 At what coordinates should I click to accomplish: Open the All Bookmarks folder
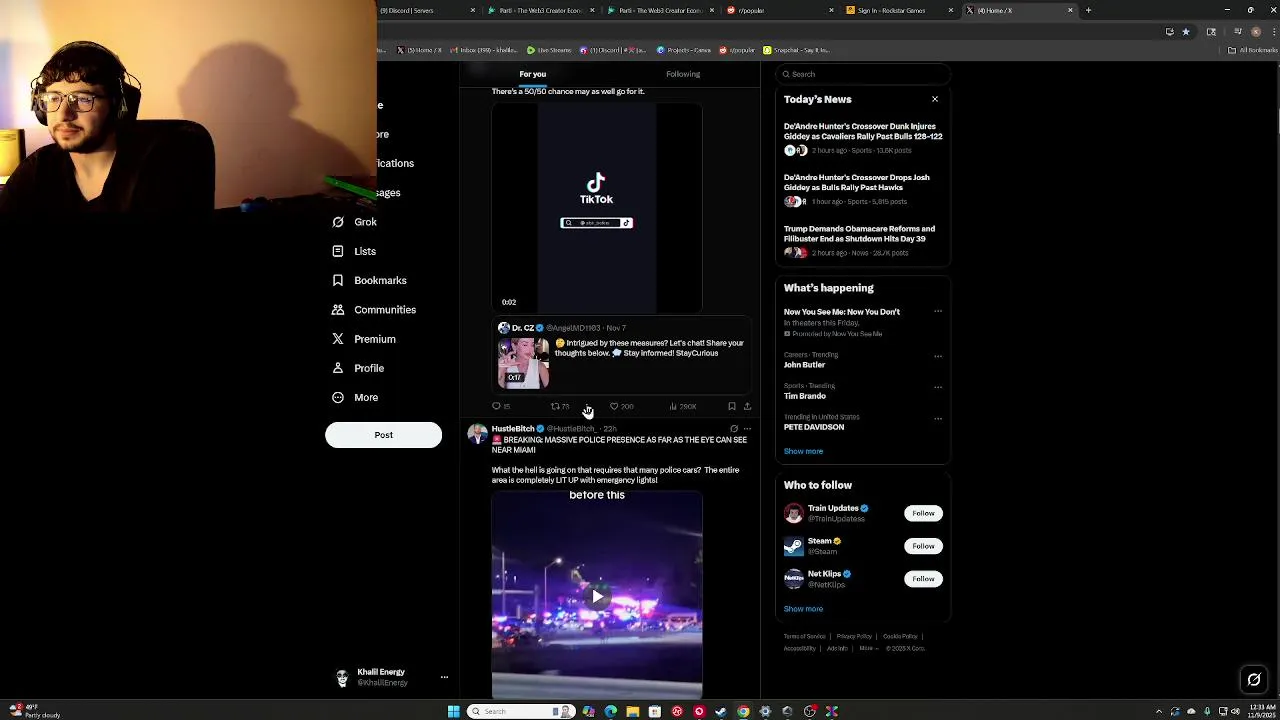point(1254,50)
